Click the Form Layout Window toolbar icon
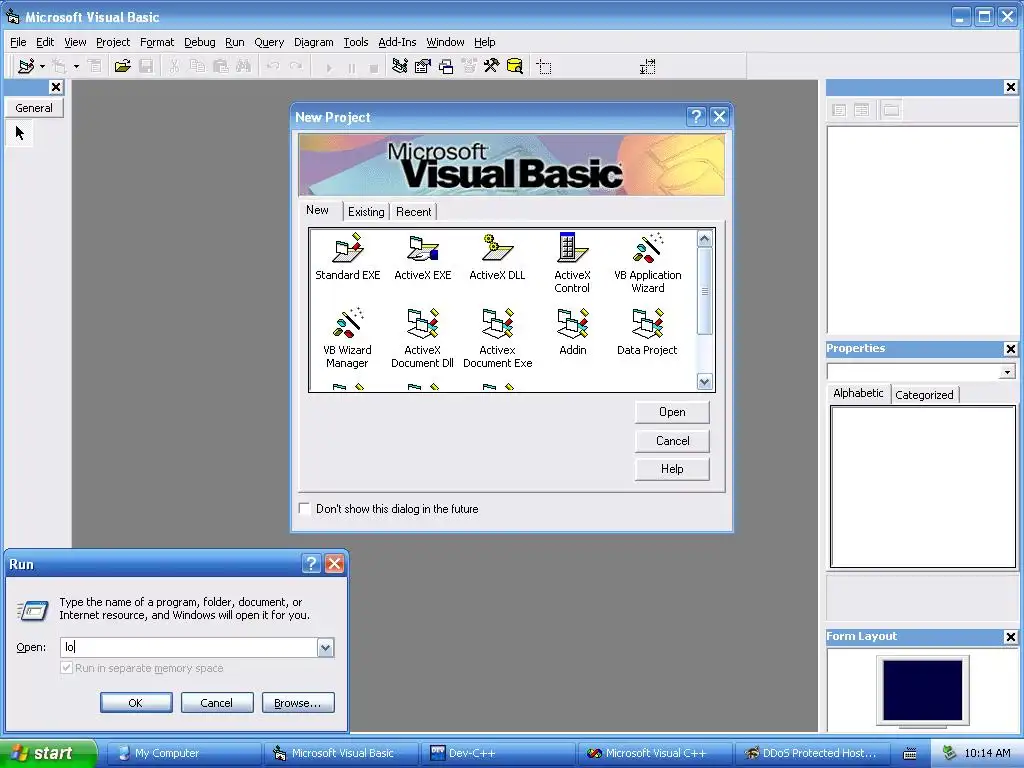 pyautogui.click(x=445, y=66)
